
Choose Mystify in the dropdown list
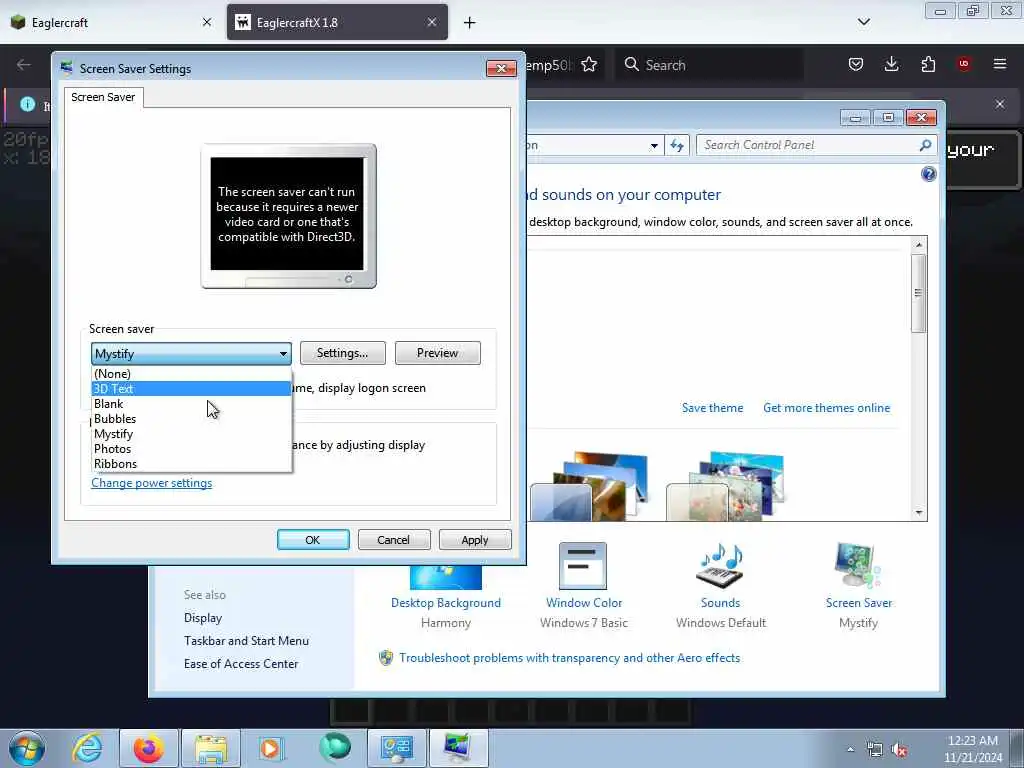click(x=191, y=434)
